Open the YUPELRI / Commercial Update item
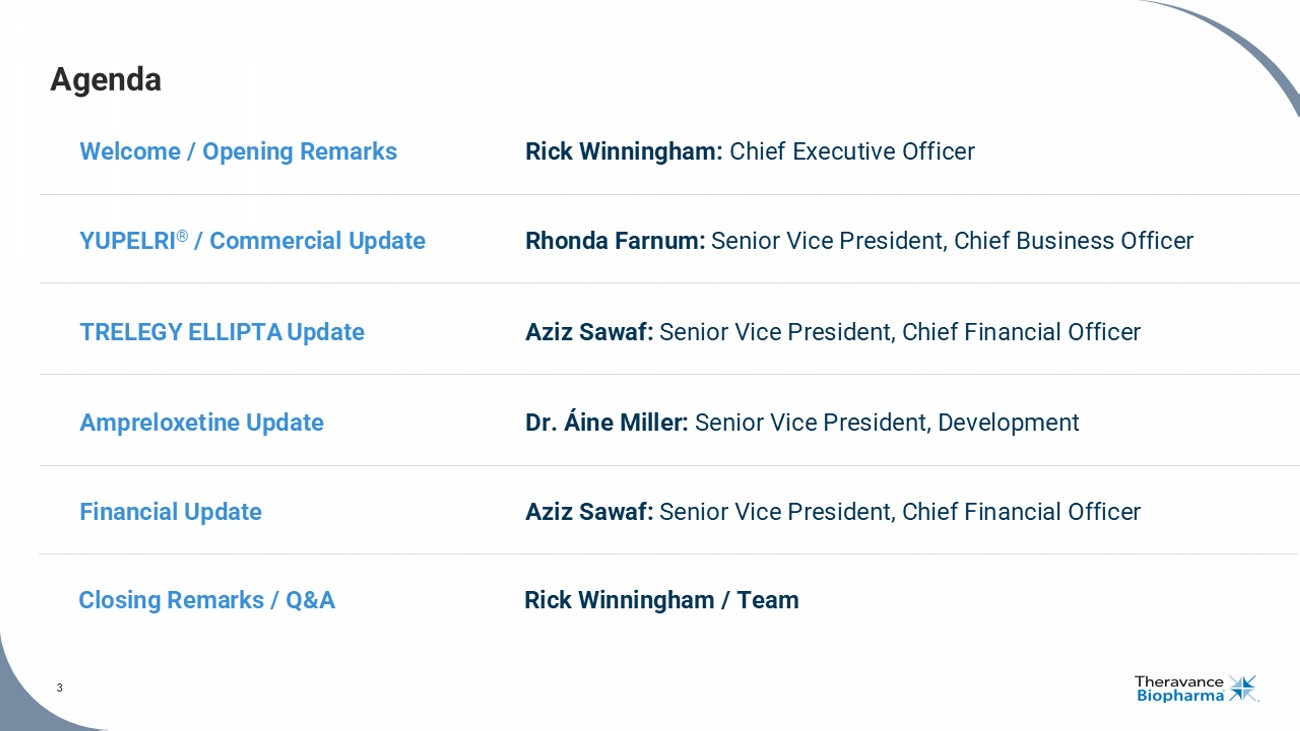Image resolution: width=1300 pixels, height=731 pixels. point(252,242)
